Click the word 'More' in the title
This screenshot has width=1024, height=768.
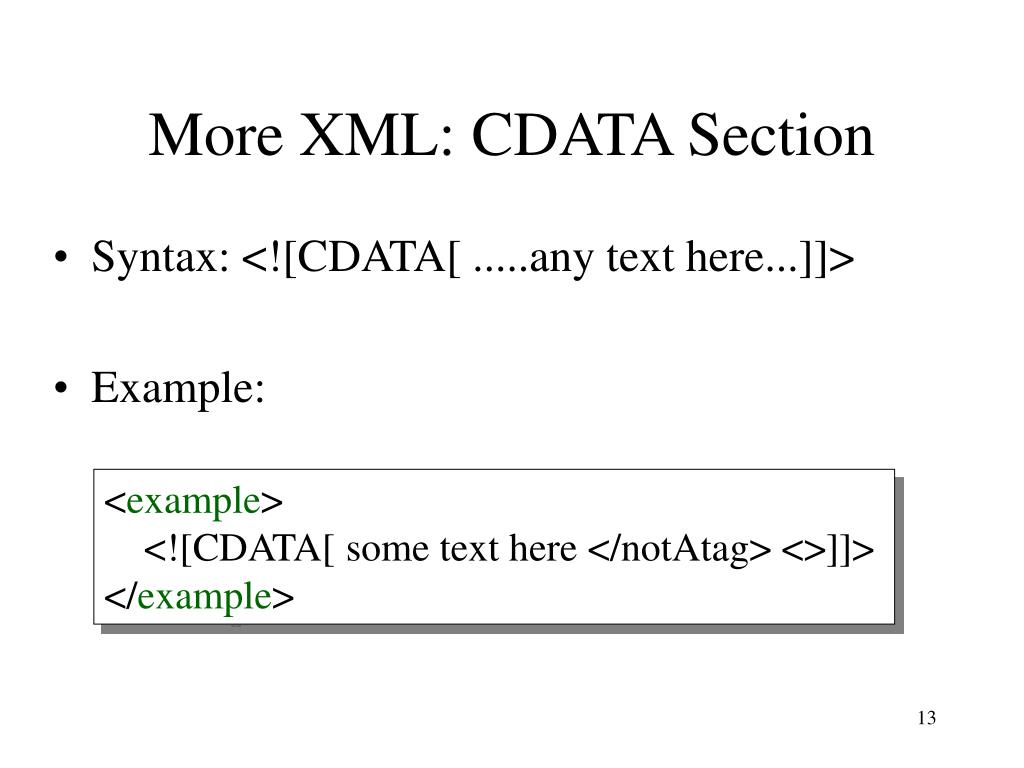click(216, 135)
